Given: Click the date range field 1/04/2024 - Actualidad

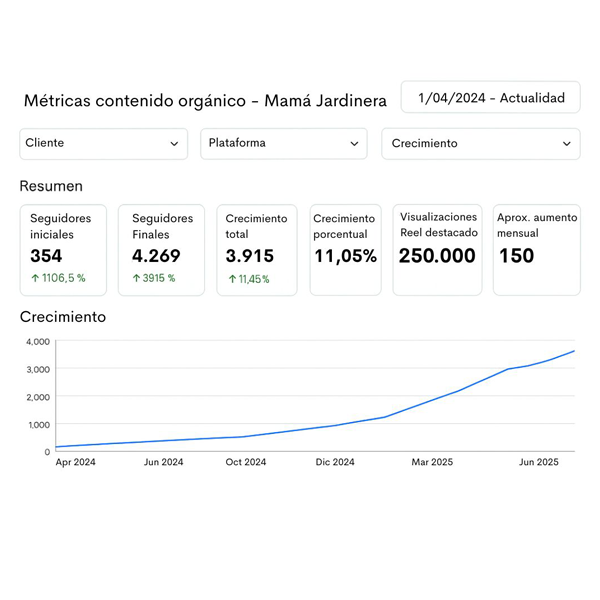Looking at the screenshot, I should tap(490, 98).
